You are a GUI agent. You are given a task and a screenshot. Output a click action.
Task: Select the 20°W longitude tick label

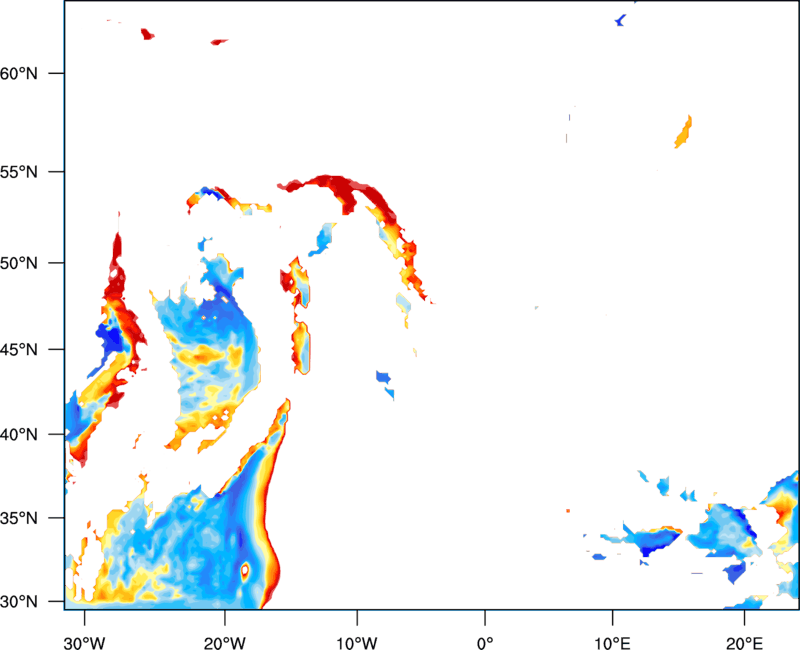pyautogui.click(x=224, y=643)
